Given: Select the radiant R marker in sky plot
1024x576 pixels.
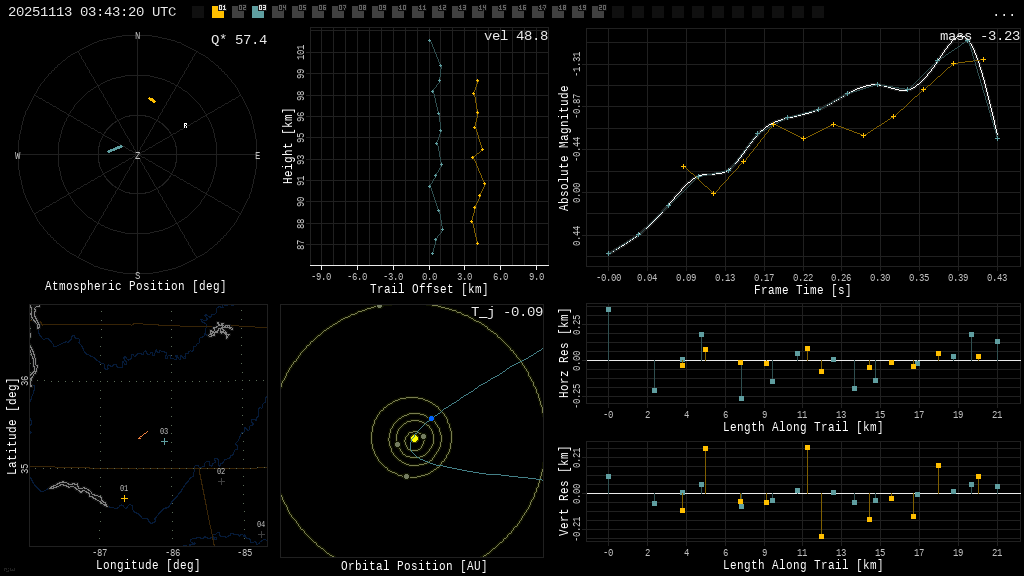Looking at the screenshot, I should coord(185,126).
